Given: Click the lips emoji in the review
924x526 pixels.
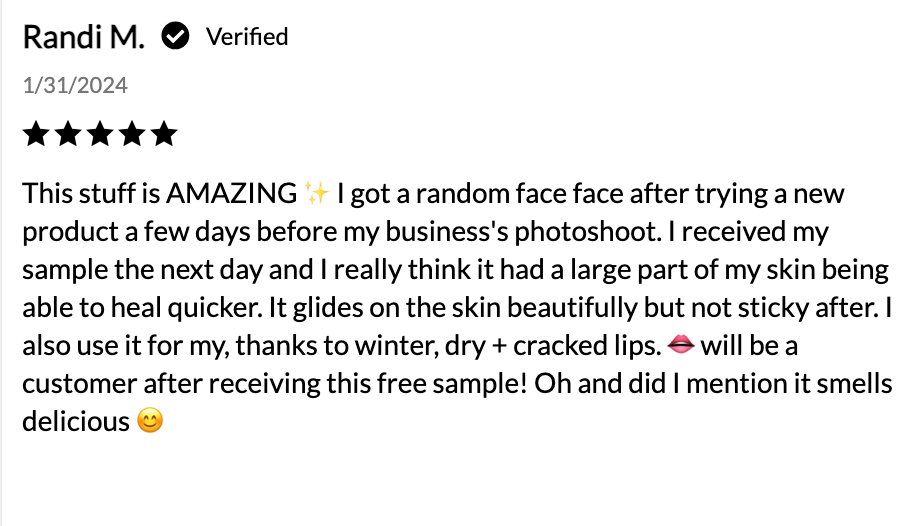Looking at the screenshot, I should pyautogui.click(x=680, y=346).
